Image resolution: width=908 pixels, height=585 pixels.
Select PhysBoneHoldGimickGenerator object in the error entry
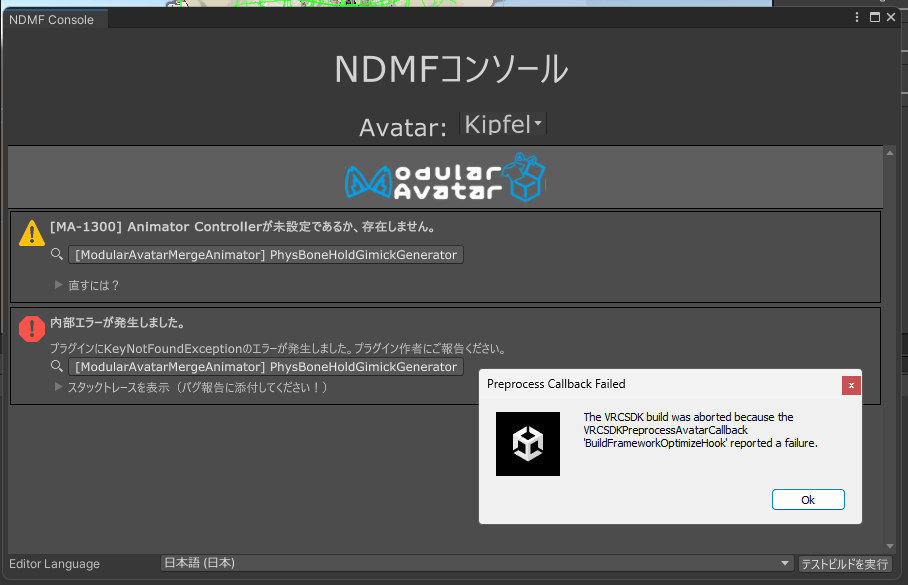[266, 367]
